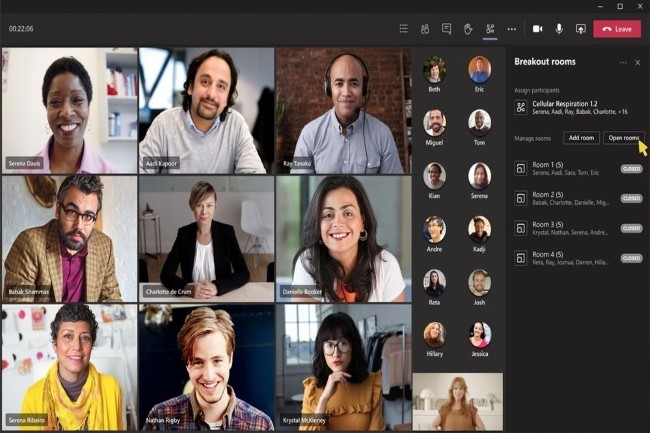Toggle the breakout rooms toolbar icon
Screen dimensions: 650x433
(490, 29)
